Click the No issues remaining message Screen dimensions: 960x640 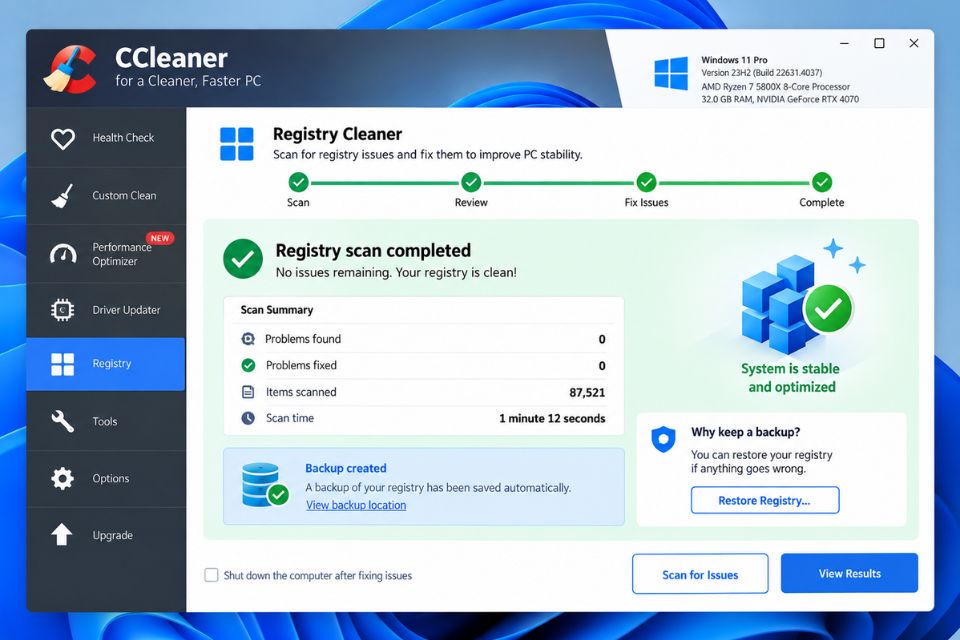[396, 273]
